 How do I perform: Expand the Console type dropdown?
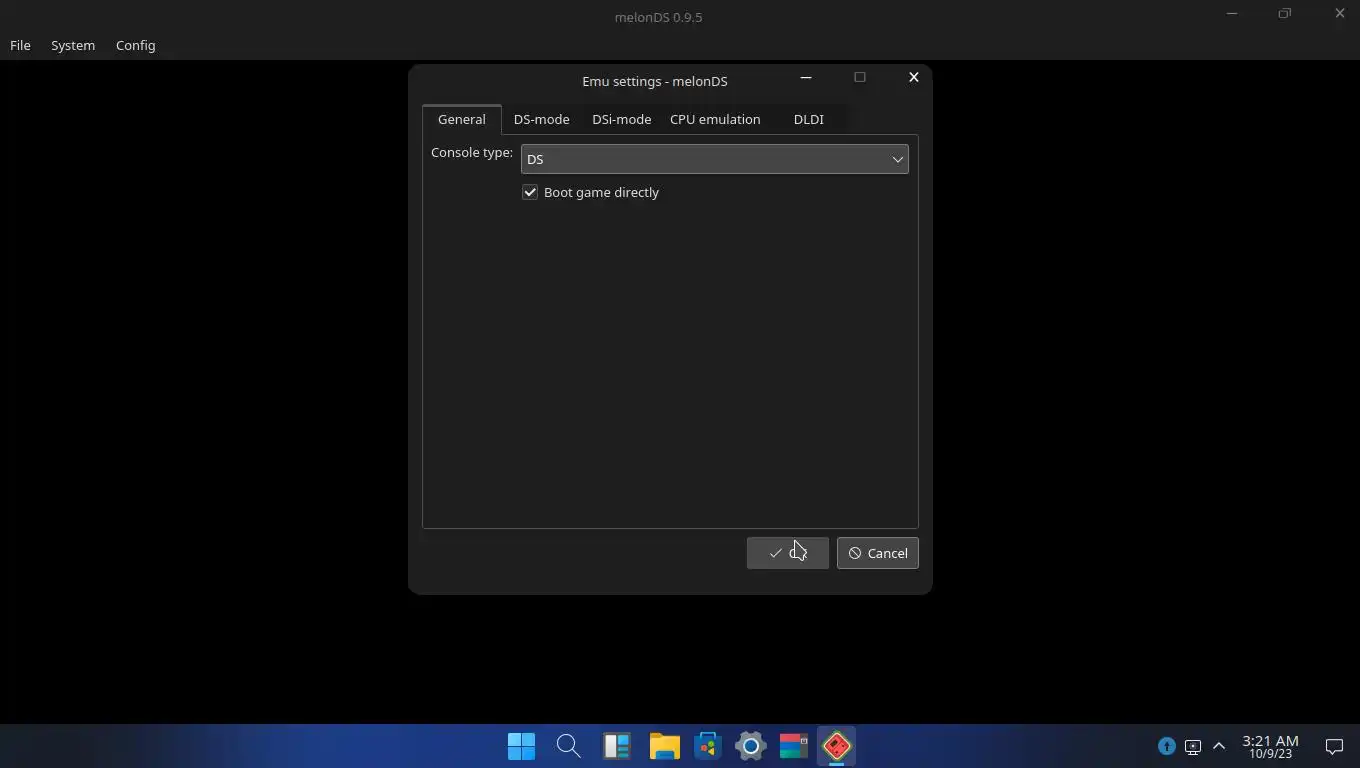pyautogui.click(x=714, y=159)
